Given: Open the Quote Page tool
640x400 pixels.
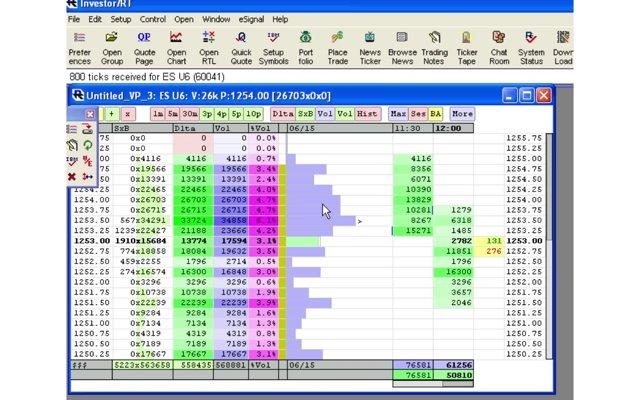Looking at the screenshot, I should (x=144, y=48).
